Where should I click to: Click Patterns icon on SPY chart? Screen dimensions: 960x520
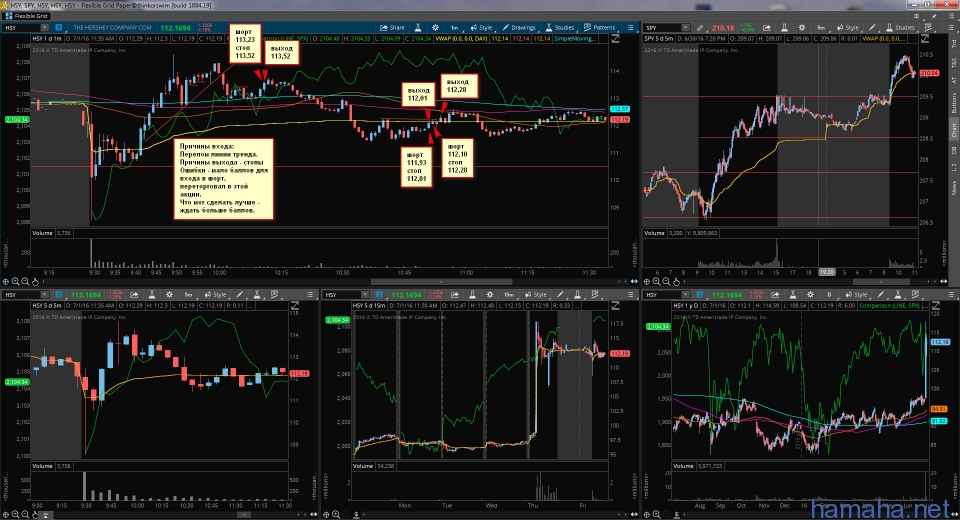(x=928, y=28)
